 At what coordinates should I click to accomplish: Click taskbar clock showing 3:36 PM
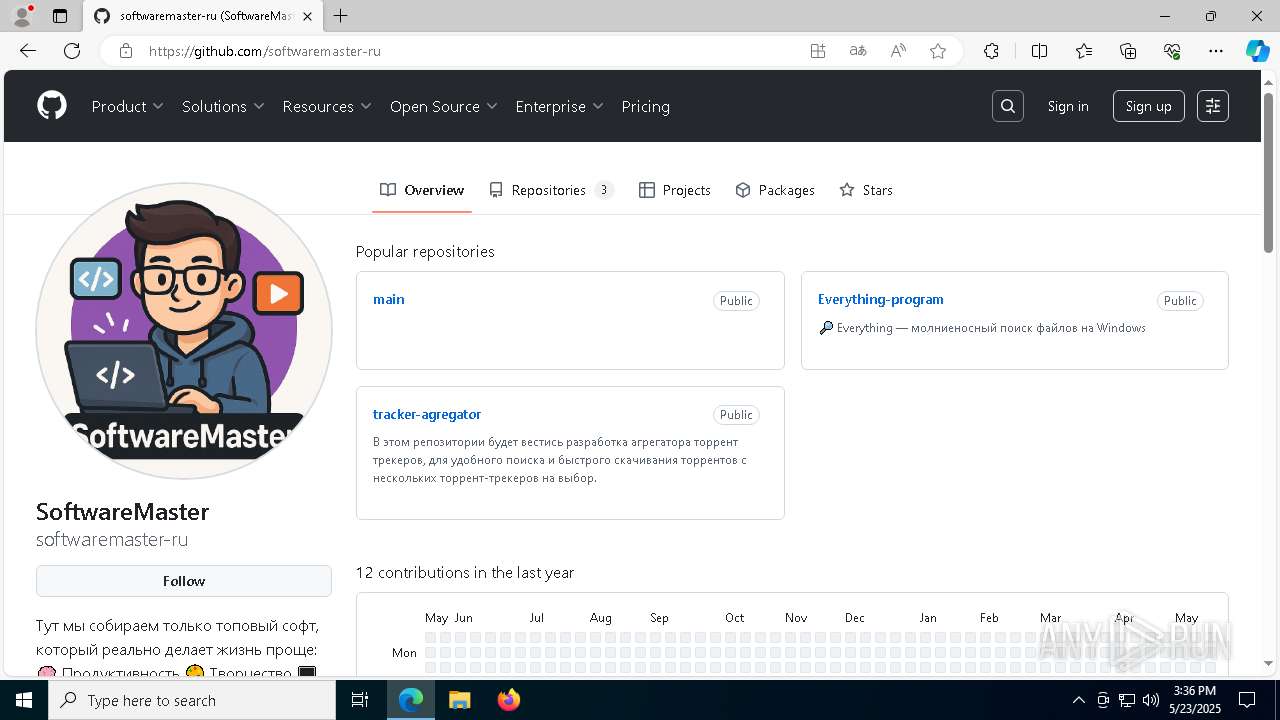[1194, 700]
